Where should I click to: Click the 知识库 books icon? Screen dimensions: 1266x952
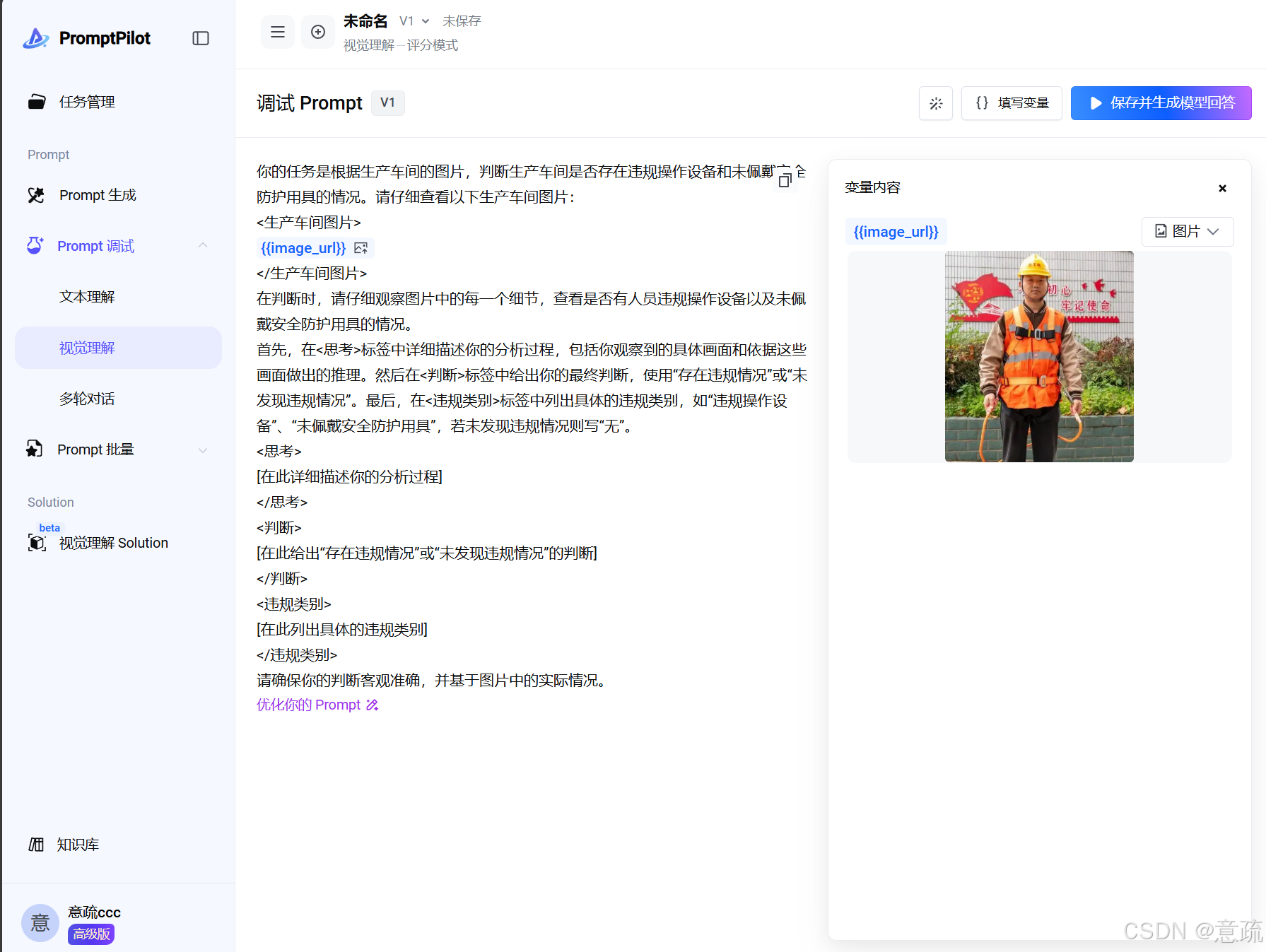pos(36,845)
